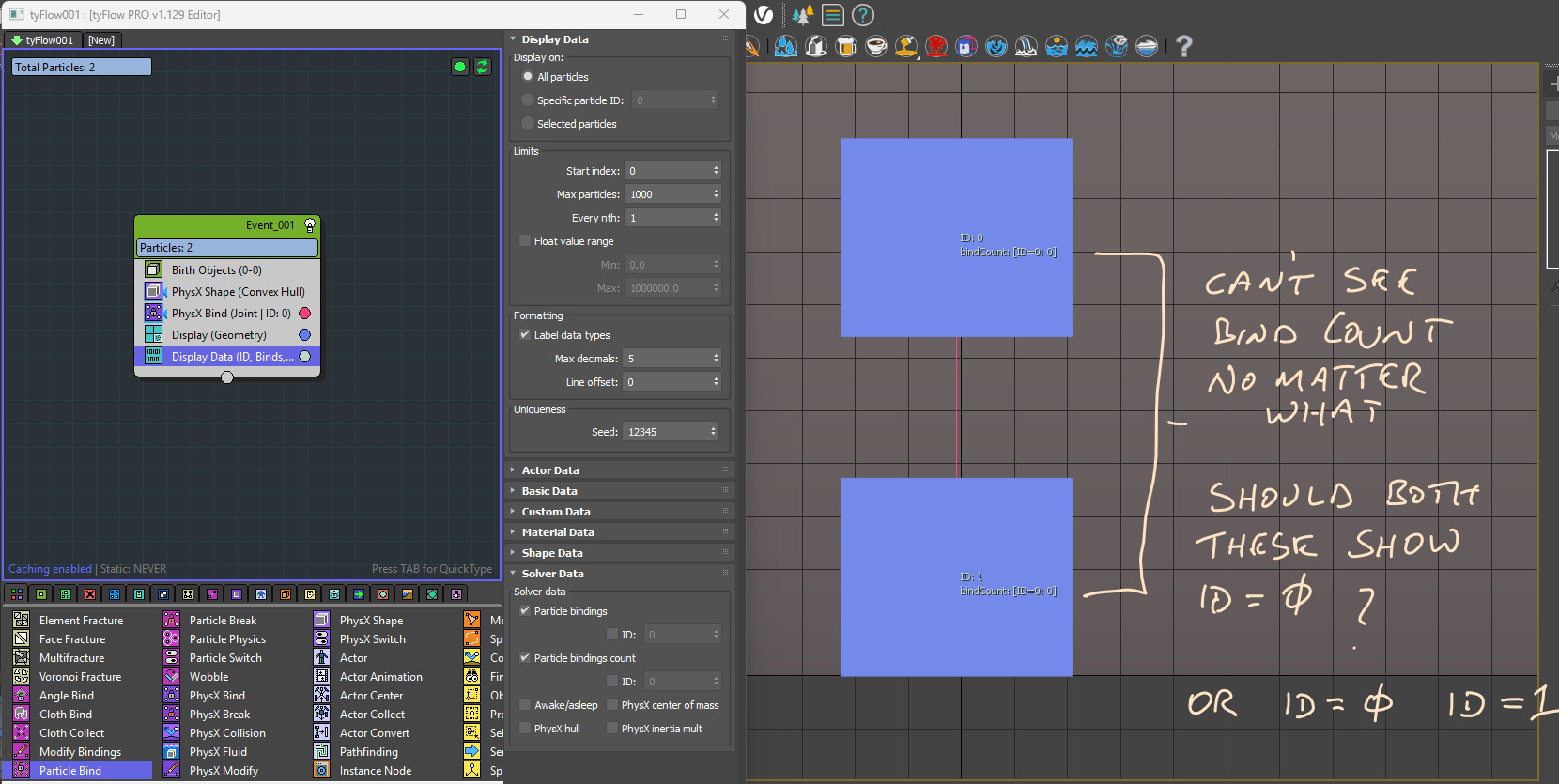Select the Voronoi Fracture operator icon

click(21, 676)
